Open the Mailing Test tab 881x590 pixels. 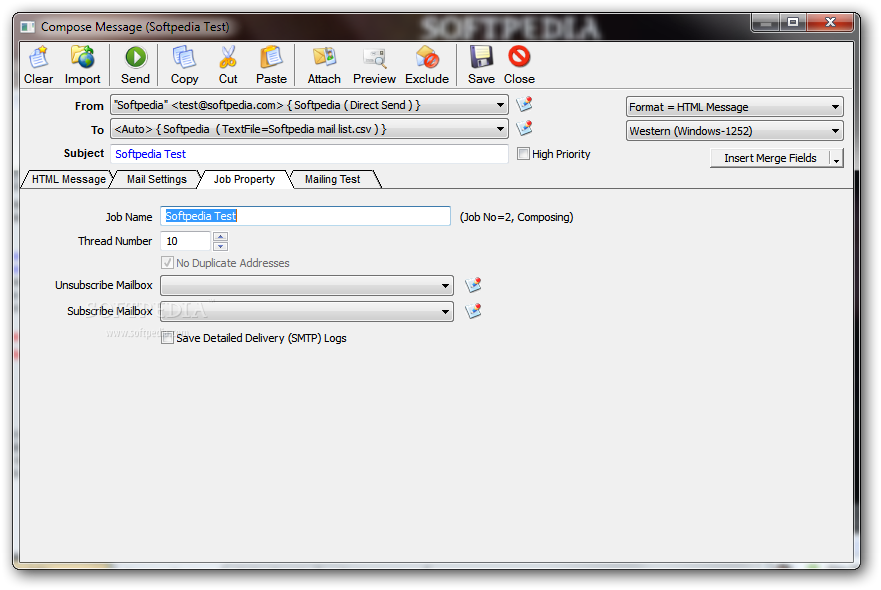pyautogui.click(x=333, y=179)
